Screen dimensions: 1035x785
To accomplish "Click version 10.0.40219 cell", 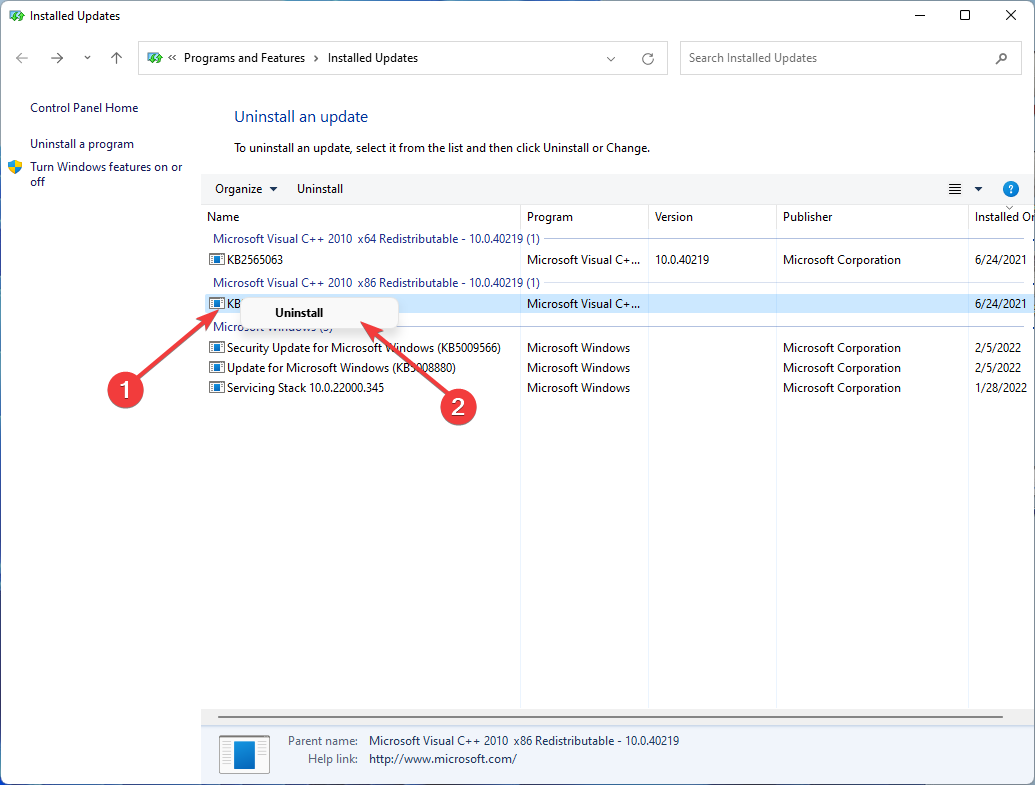I will [x=682, y=259].
